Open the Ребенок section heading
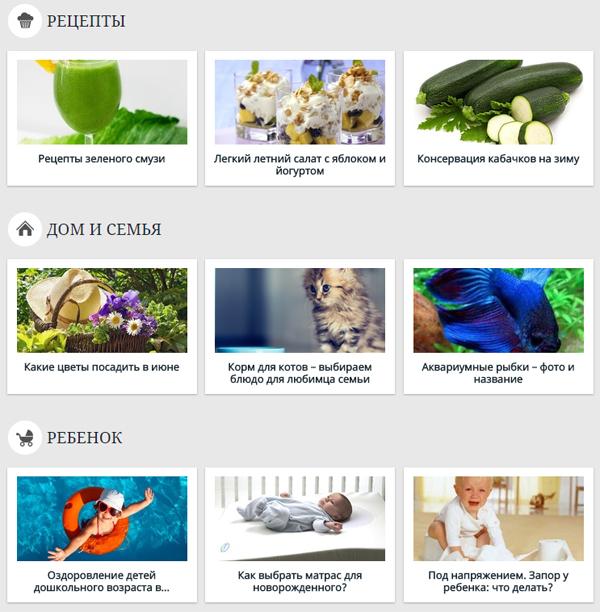 point(85,438)
